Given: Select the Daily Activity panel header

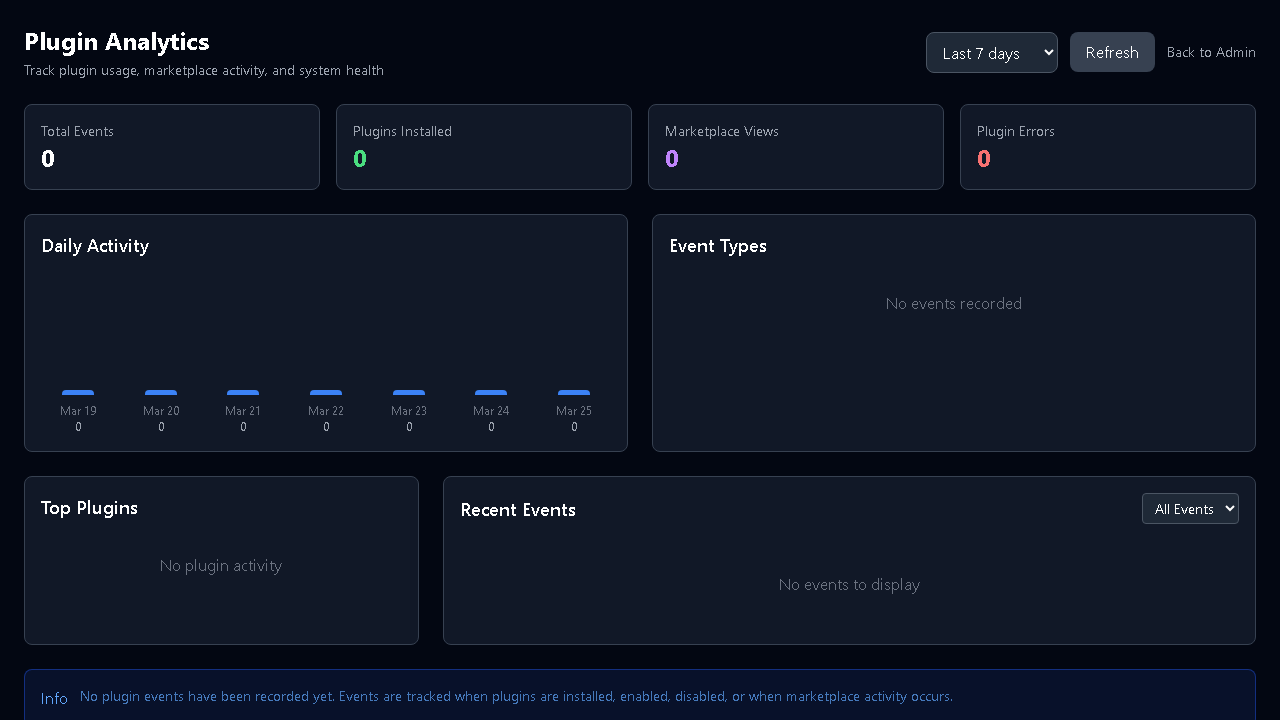Looking at the screenshot, I should 95,246.
